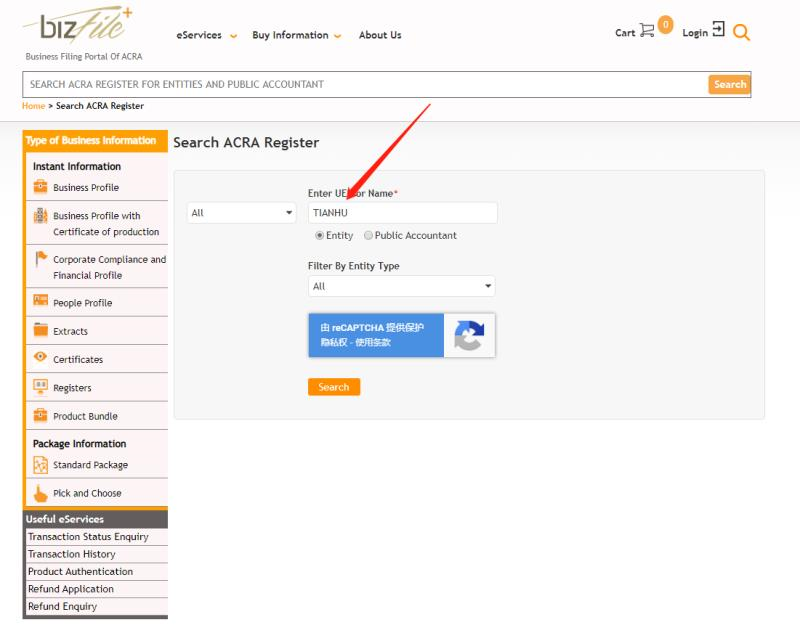Click the Cart link text
Image resolution: width=800 pixels, height=633 pixels.
[x=625, y=33]
